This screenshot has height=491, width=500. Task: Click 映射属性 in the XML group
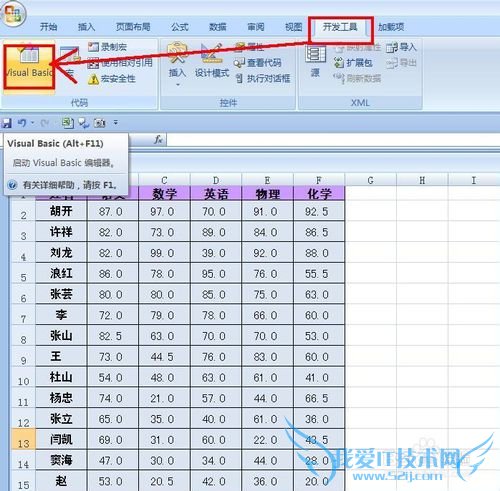[357, 47]
